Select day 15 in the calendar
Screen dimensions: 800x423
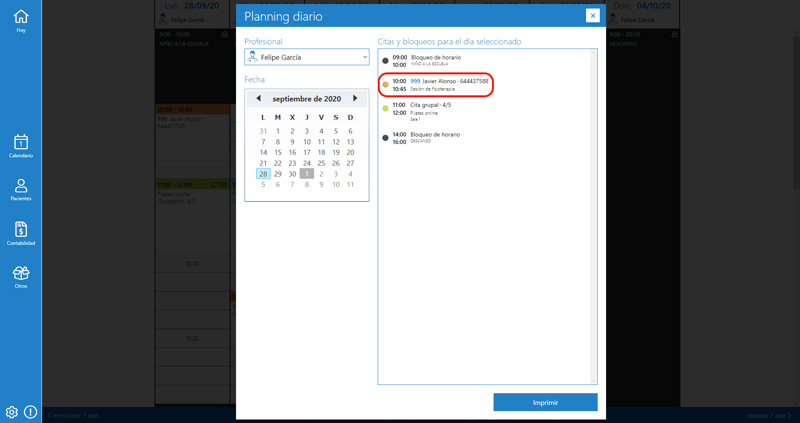tap(278, 153)
